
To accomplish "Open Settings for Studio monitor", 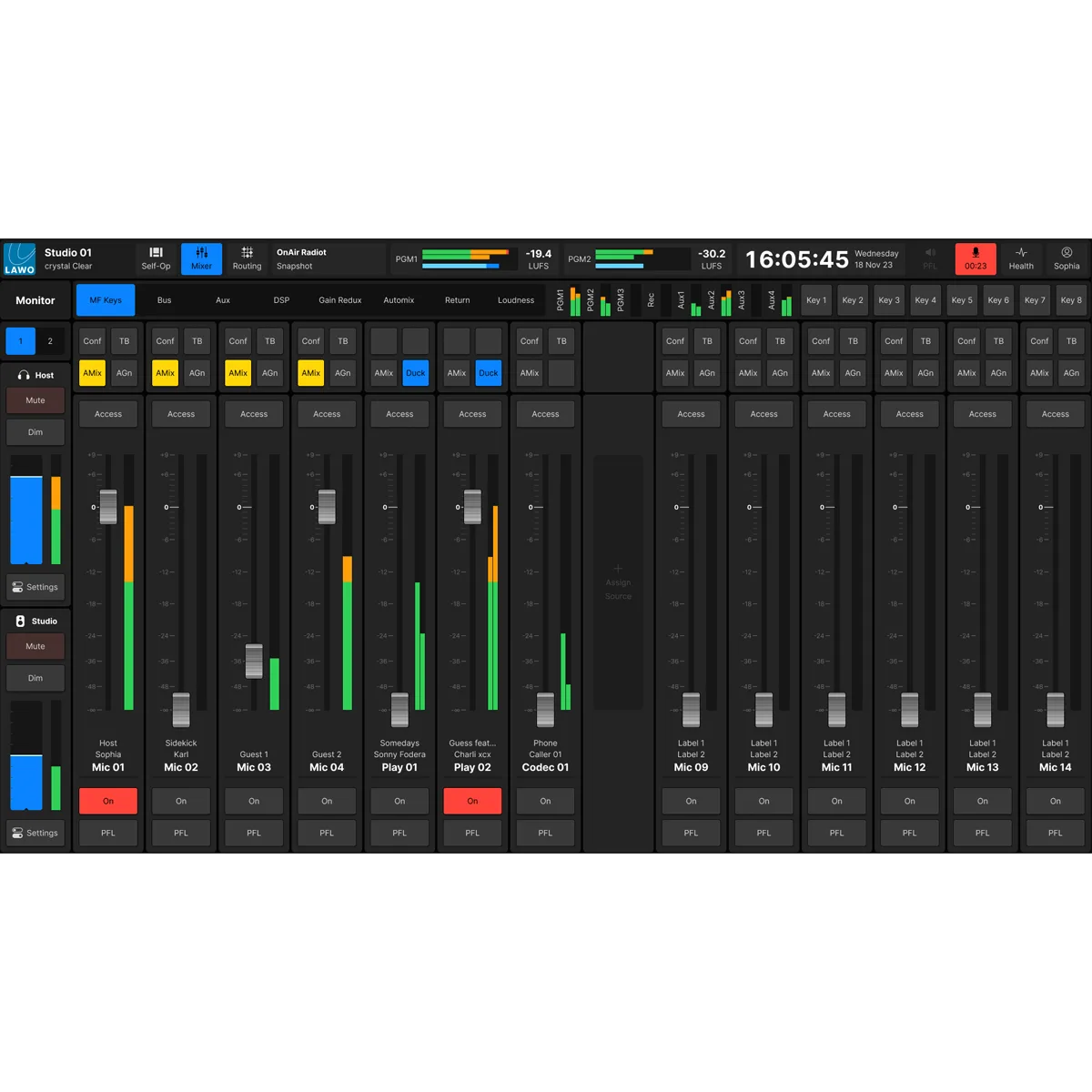I will click(35, 833).
